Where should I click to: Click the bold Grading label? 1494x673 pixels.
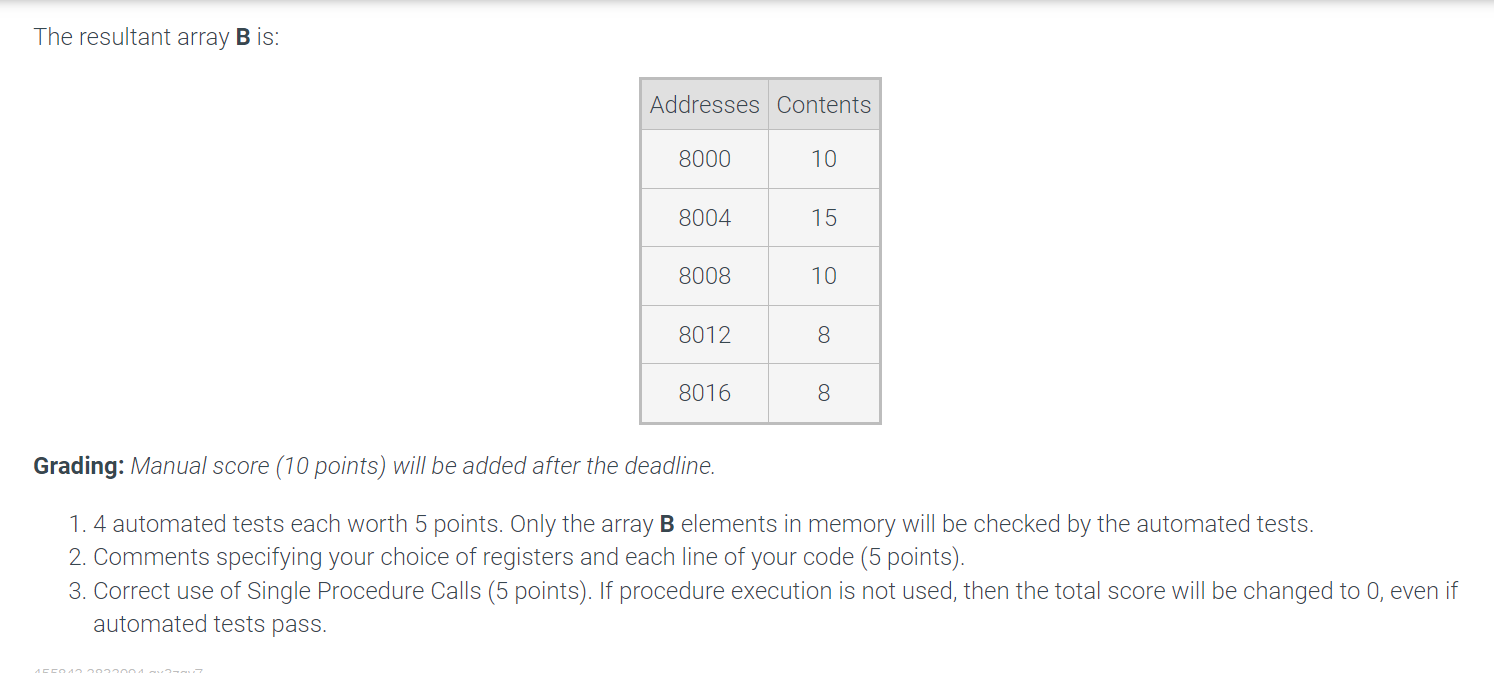pos(79,467)
